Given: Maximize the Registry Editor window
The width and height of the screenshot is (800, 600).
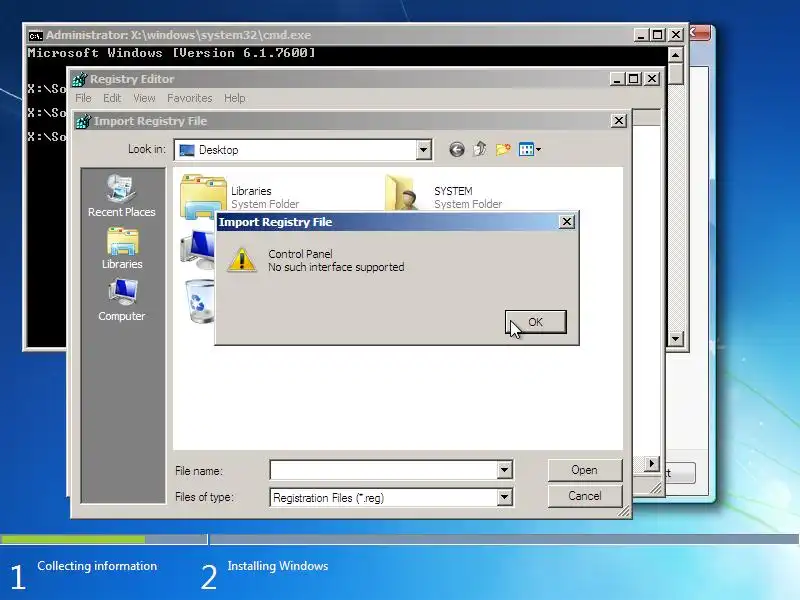Looking at the screenshot, I should tap(634, 79).
